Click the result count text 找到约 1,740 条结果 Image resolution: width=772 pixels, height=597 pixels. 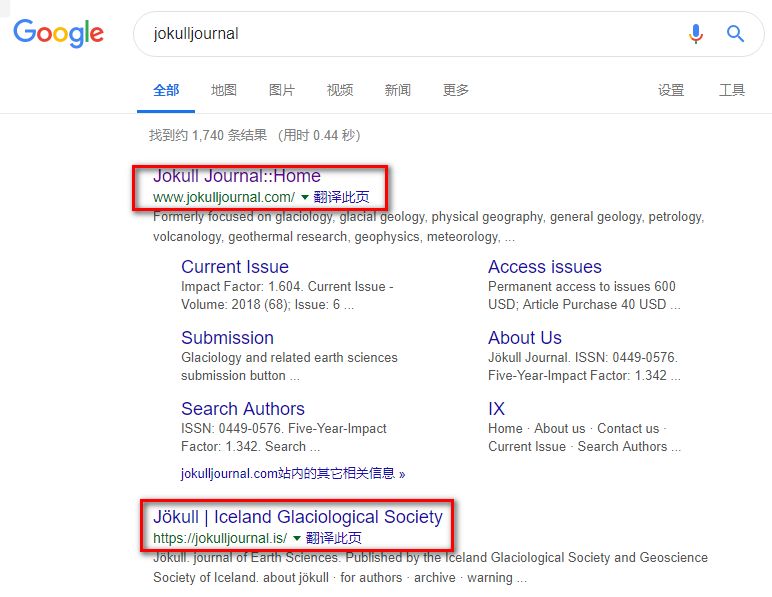tap(208, 135)
